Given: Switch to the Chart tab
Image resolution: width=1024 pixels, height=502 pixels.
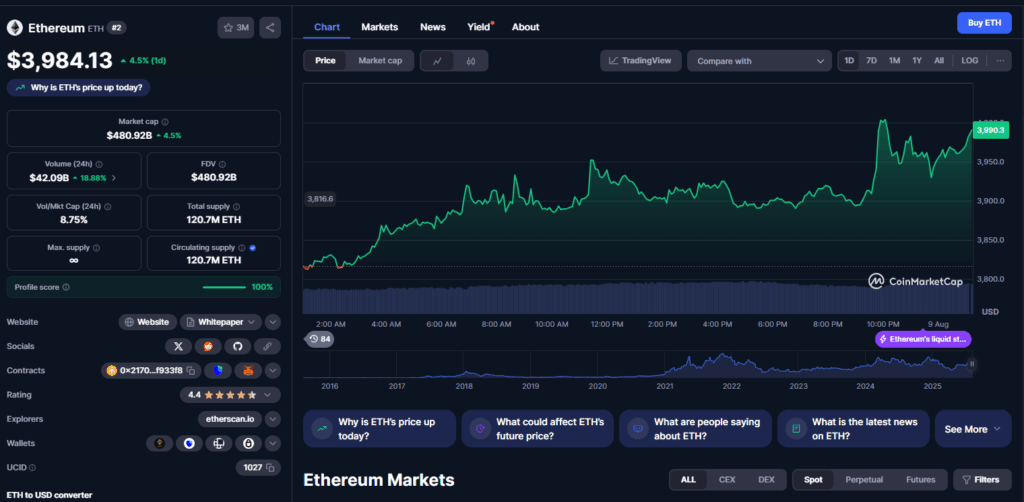Looking at the screenshot, I should pos(327,27).
